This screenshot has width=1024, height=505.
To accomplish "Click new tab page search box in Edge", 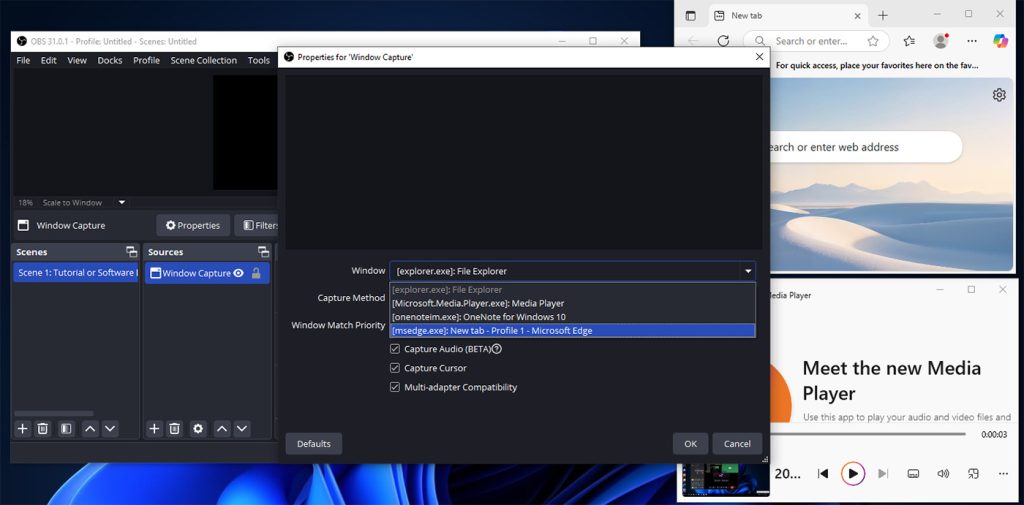I will (x=865, y=147).
